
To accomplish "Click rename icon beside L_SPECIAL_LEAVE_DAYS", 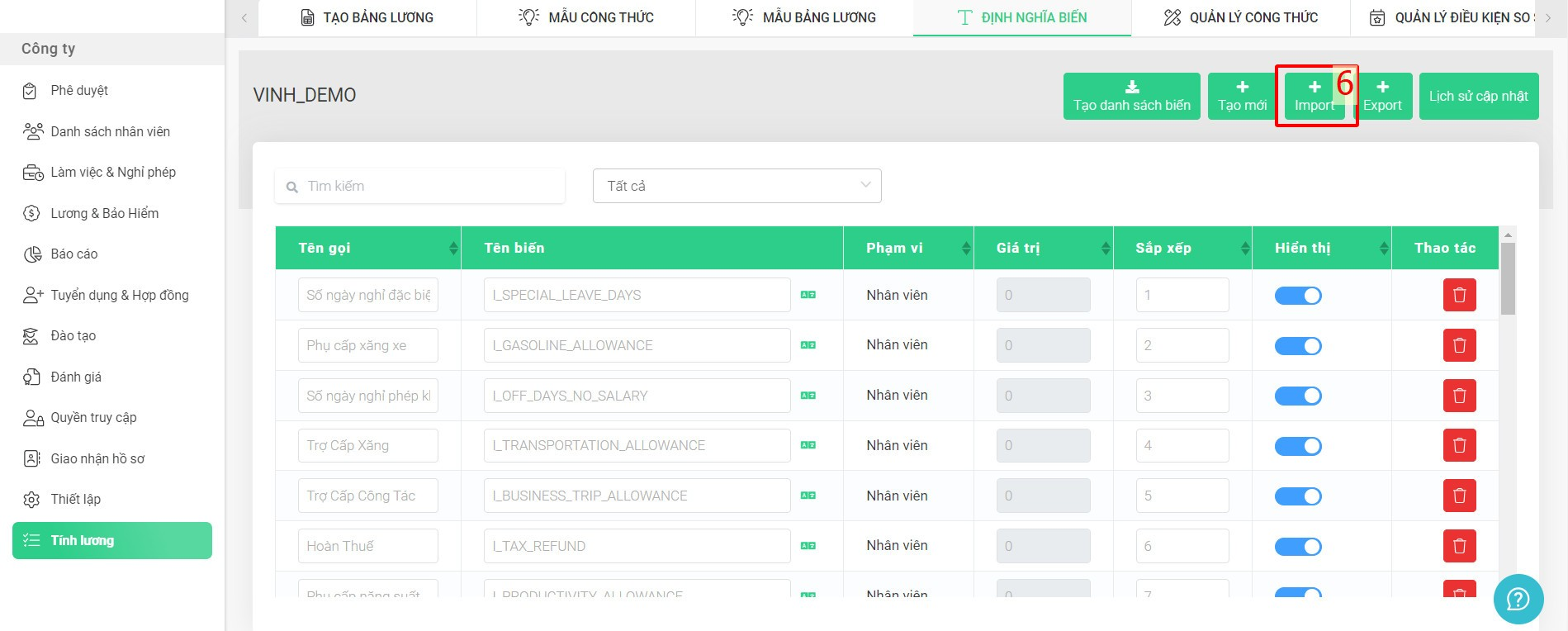I will coord(808,295).
